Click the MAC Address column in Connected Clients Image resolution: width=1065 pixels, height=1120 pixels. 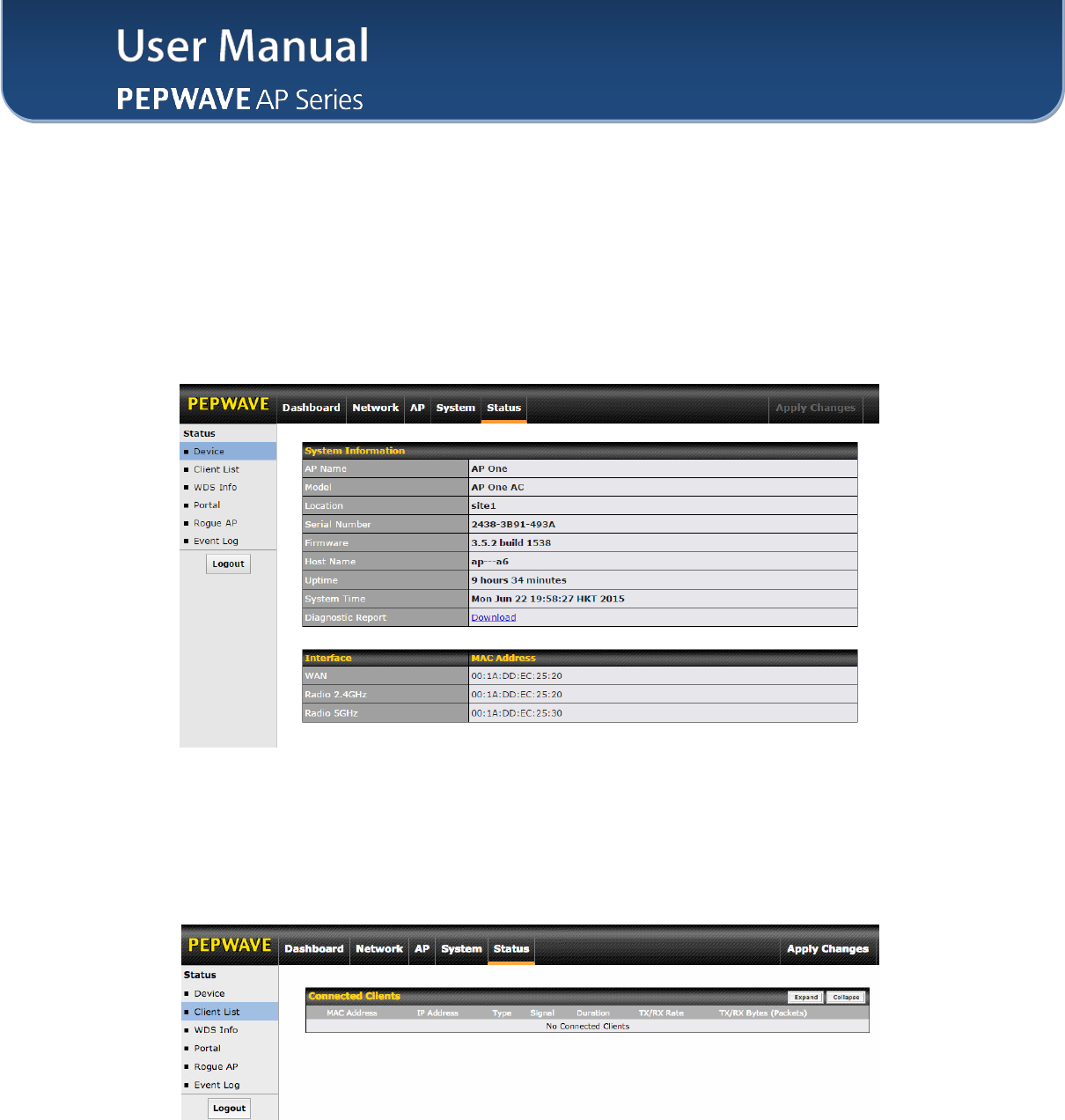(352, 1013)
